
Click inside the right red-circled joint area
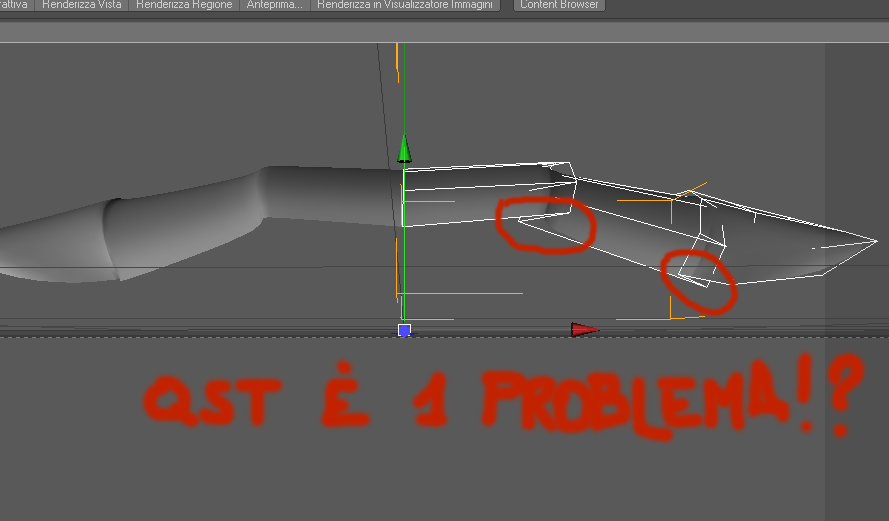pyautogui.click(x=698, y=281)
